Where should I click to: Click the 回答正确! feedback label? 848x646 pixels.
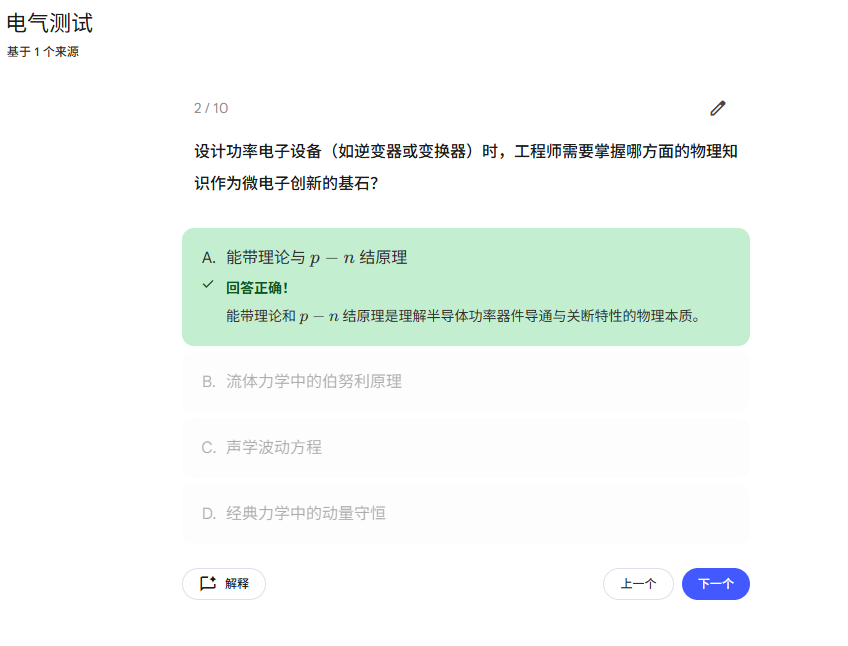click(257, 288)
